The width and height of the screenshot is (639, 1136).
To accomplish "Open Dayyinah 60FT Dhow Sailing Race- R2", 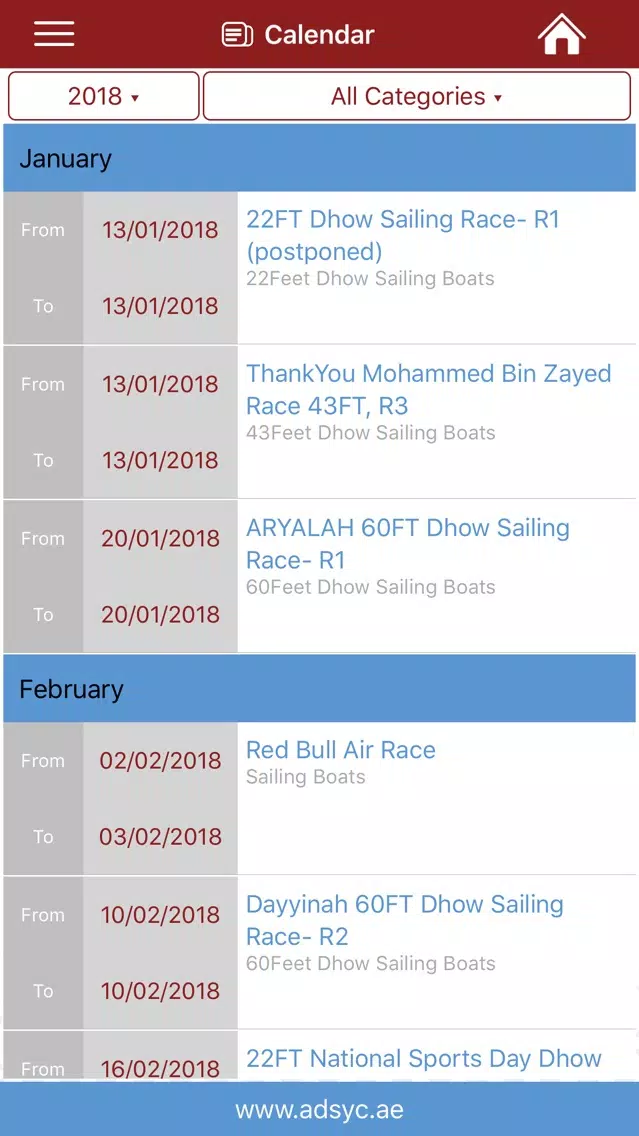I will [405, 920].
